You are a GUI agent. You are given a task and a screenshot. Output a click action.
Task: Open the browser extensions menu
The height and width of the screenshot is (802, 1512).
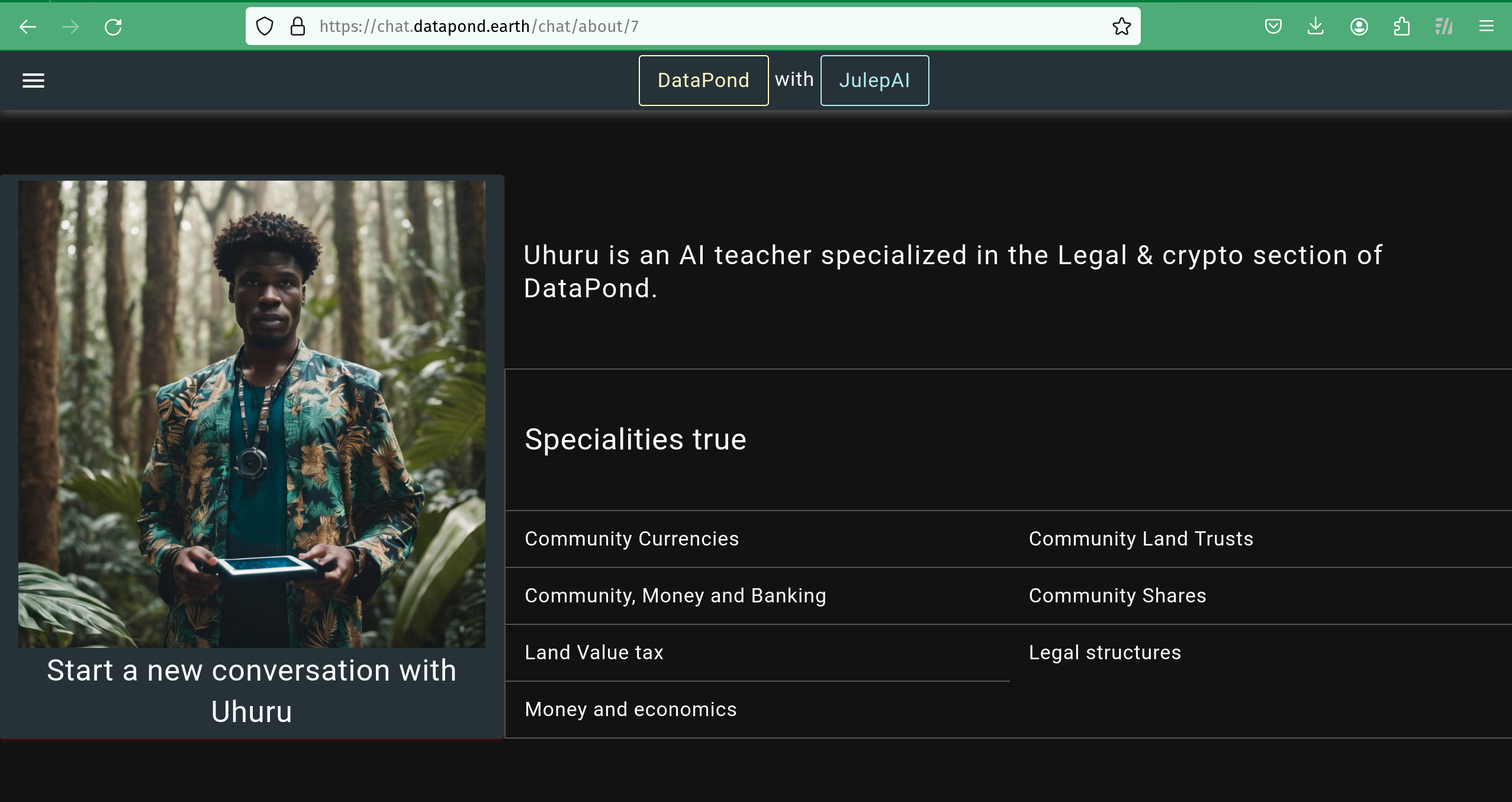[x=1401, y=27]
